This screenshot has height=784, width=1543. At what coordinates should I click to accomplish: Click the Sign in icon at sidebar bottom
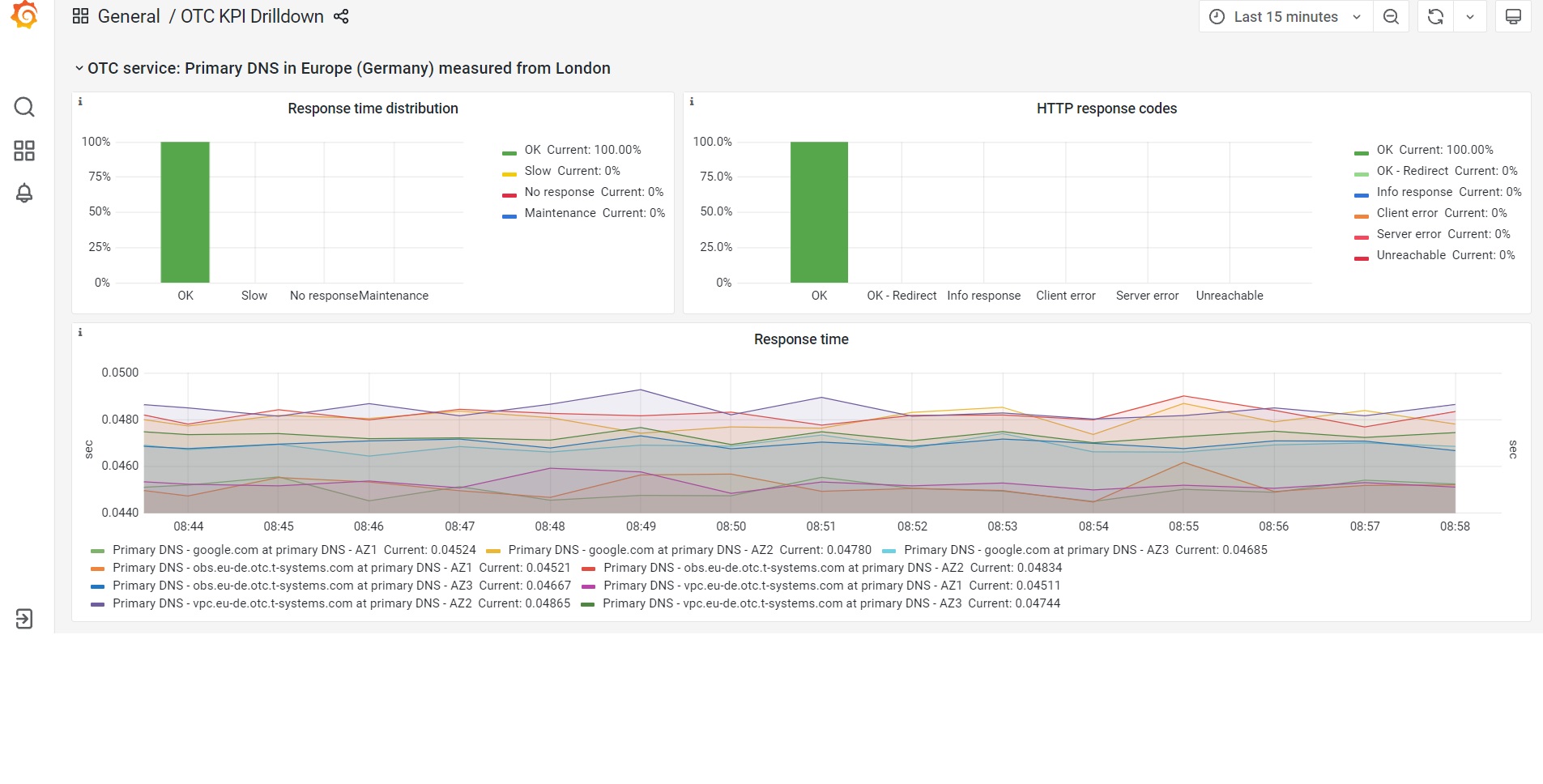click(x=24, y=619)
